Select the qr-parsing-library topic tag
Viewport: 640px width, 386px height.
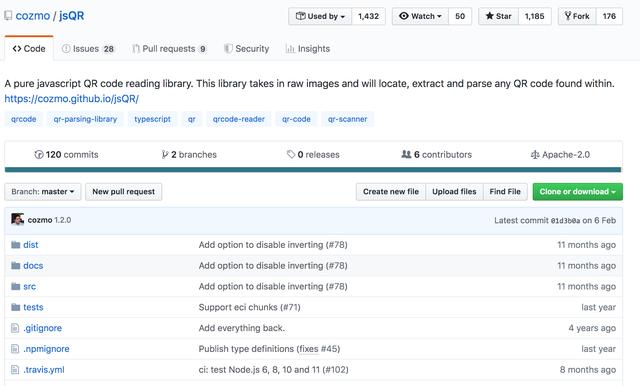click(x=85, y=119)
